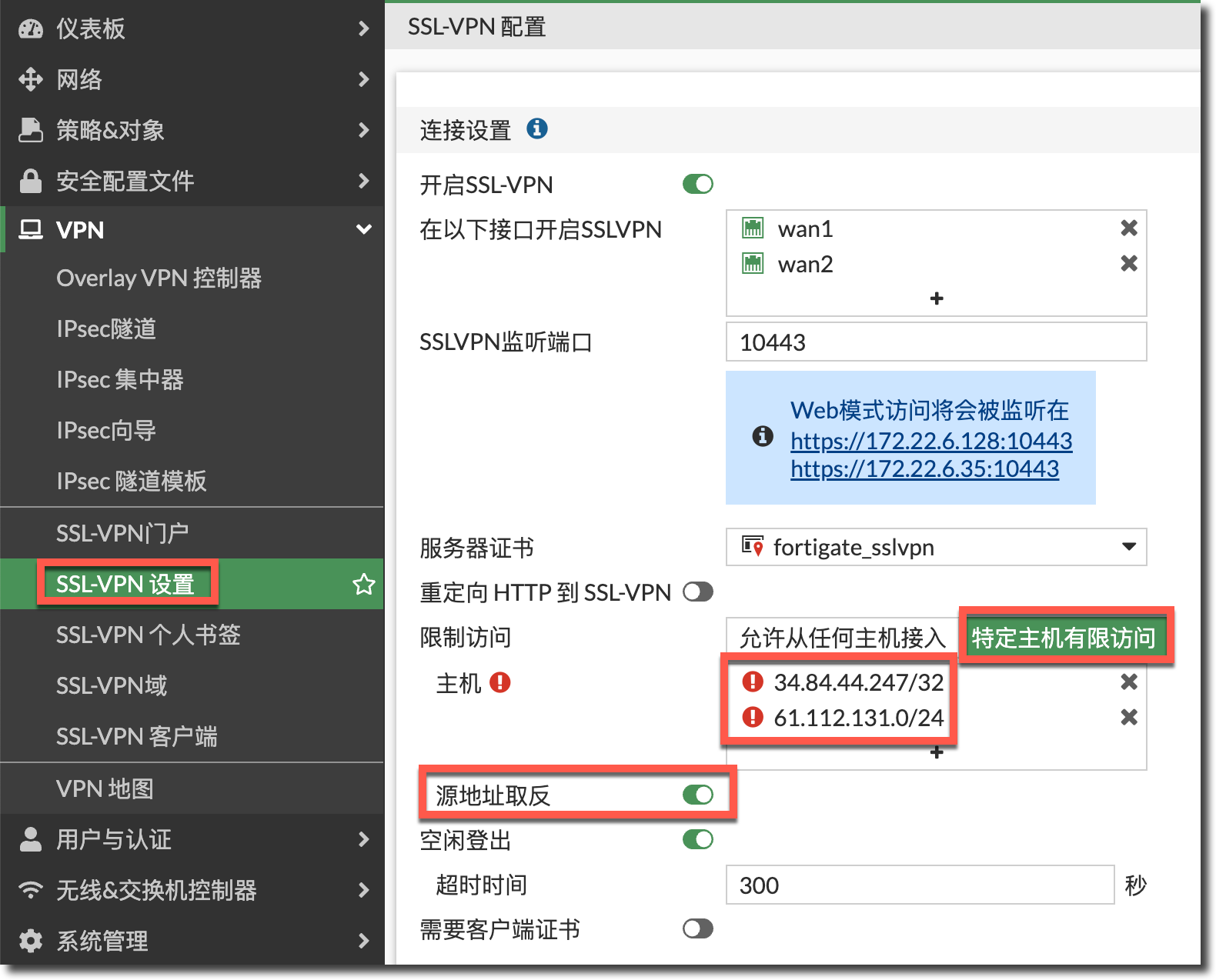Toggle 需要客户端证书 switch

click(x=698, y=928)
